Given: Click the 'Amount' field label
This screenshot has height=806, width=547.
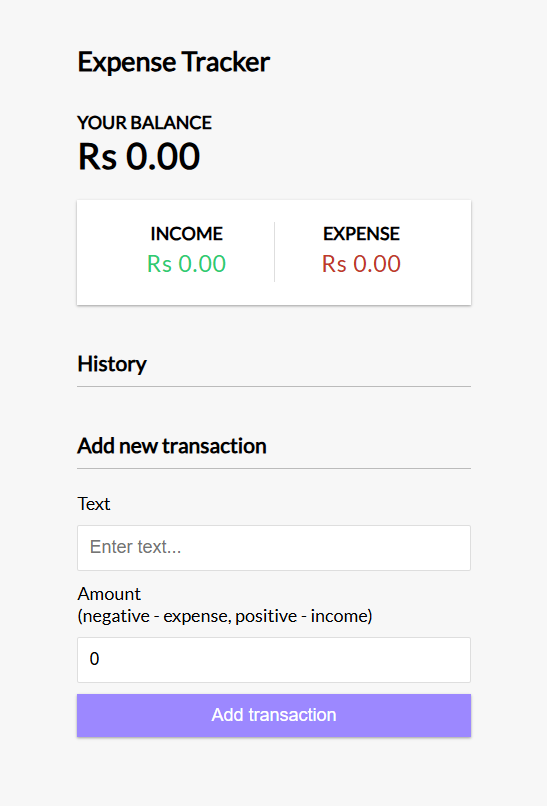Looking at the screenshot, I should [109, 594].
